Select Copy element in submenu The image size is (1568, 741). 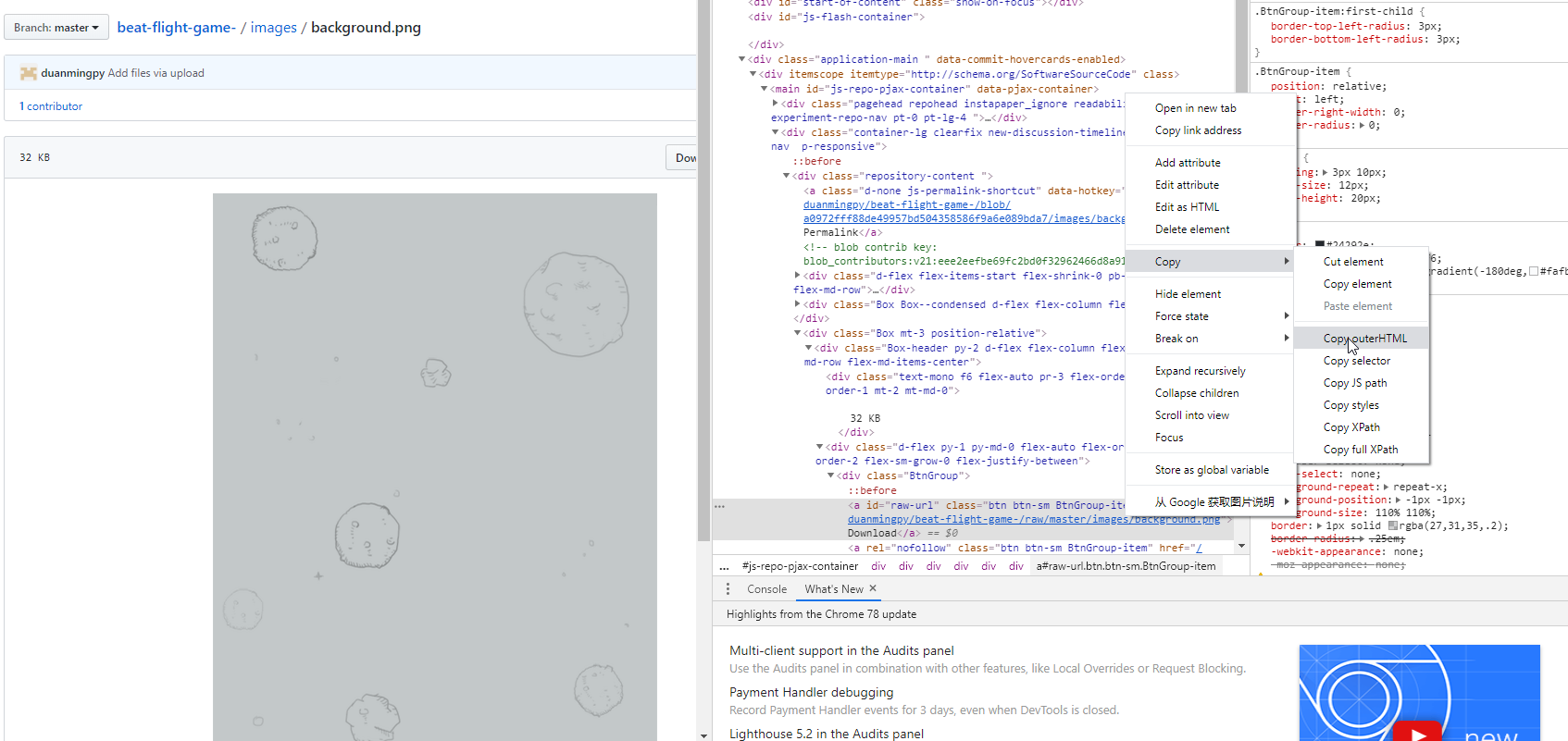click(1361, 284)
